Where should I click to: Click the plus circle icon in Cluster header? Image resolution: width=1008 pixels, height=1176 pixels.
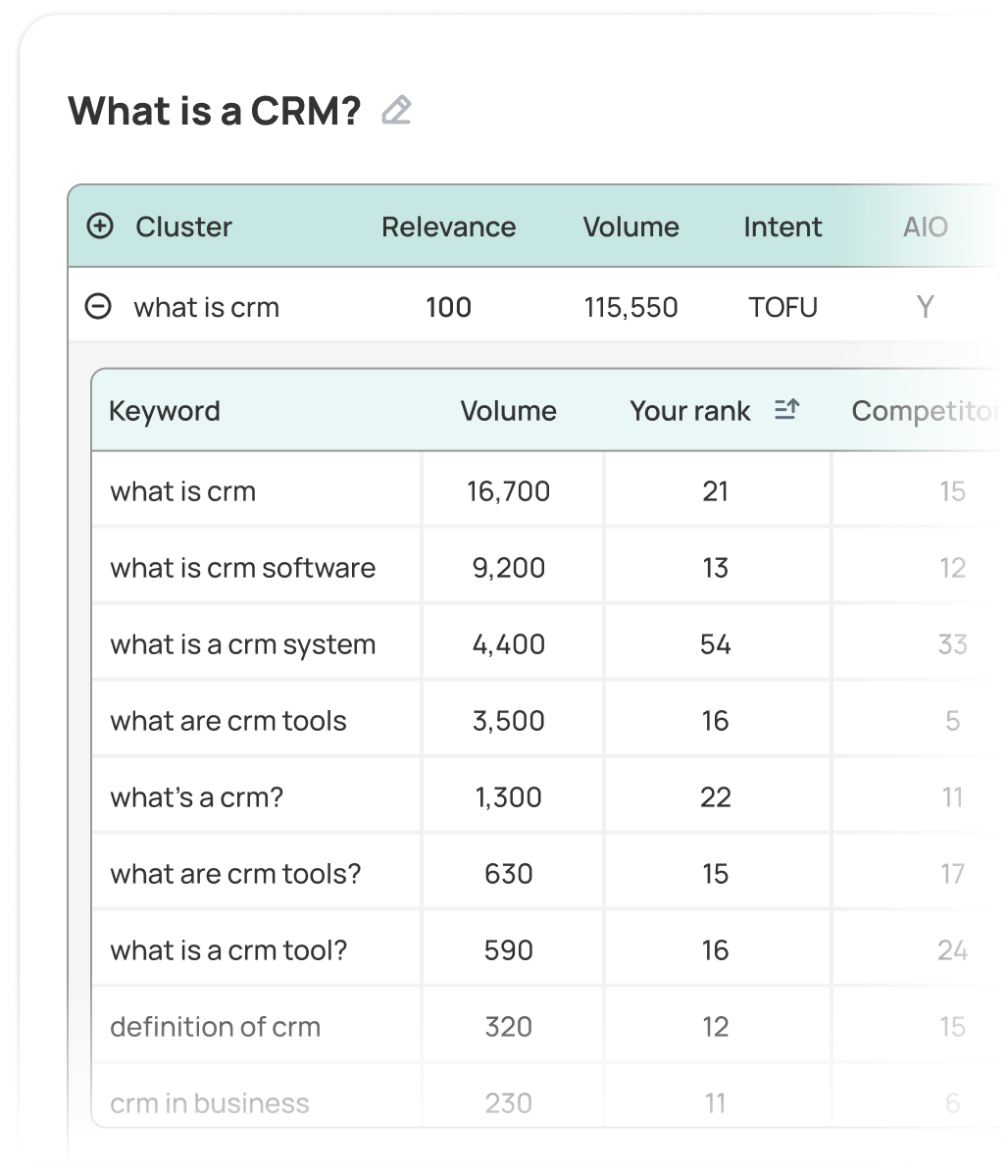click(100, 227)
